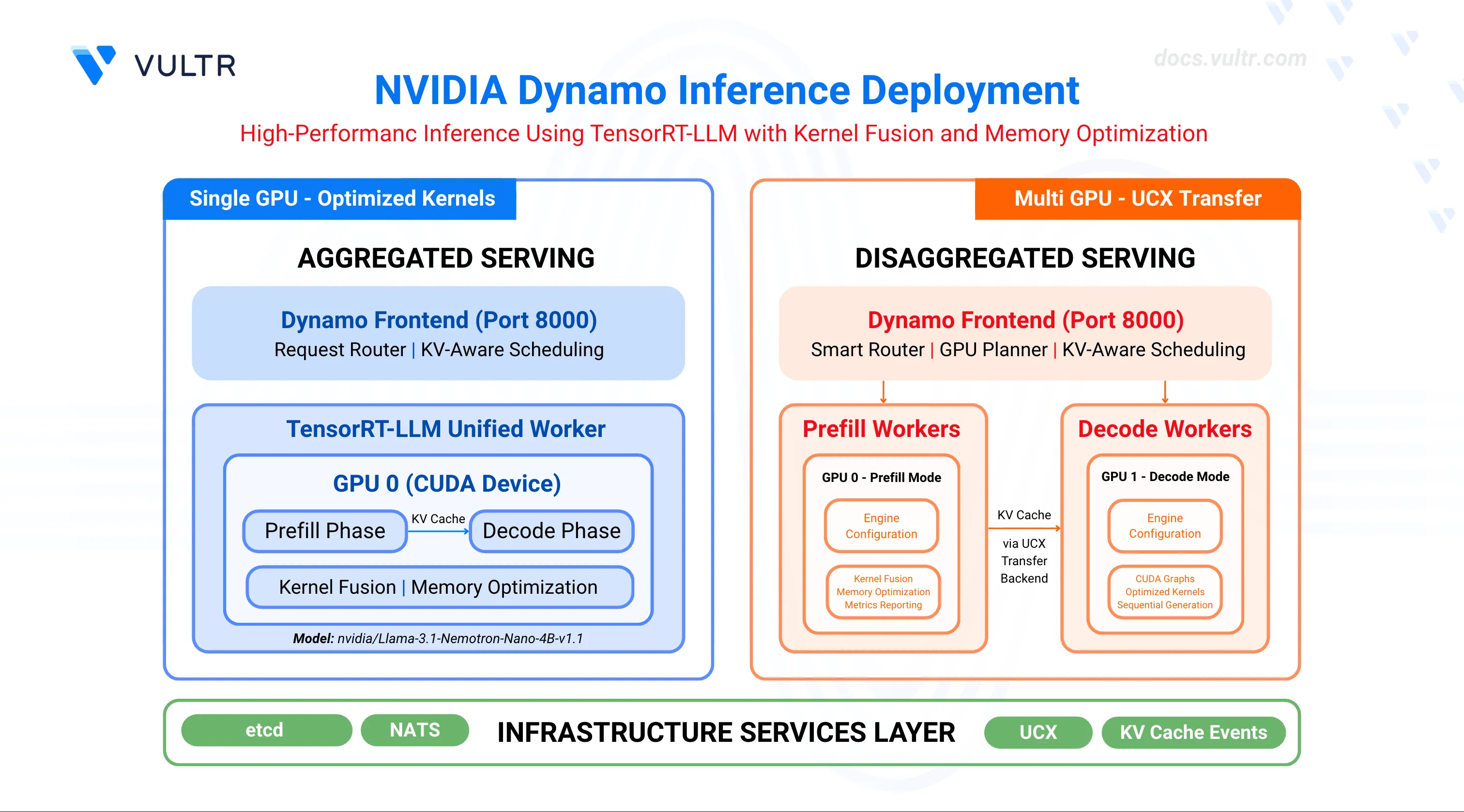Viewport: 1464px width, 812px height.
Task: Click the Vultr logo icon
Action: click(x=94, y=65)
